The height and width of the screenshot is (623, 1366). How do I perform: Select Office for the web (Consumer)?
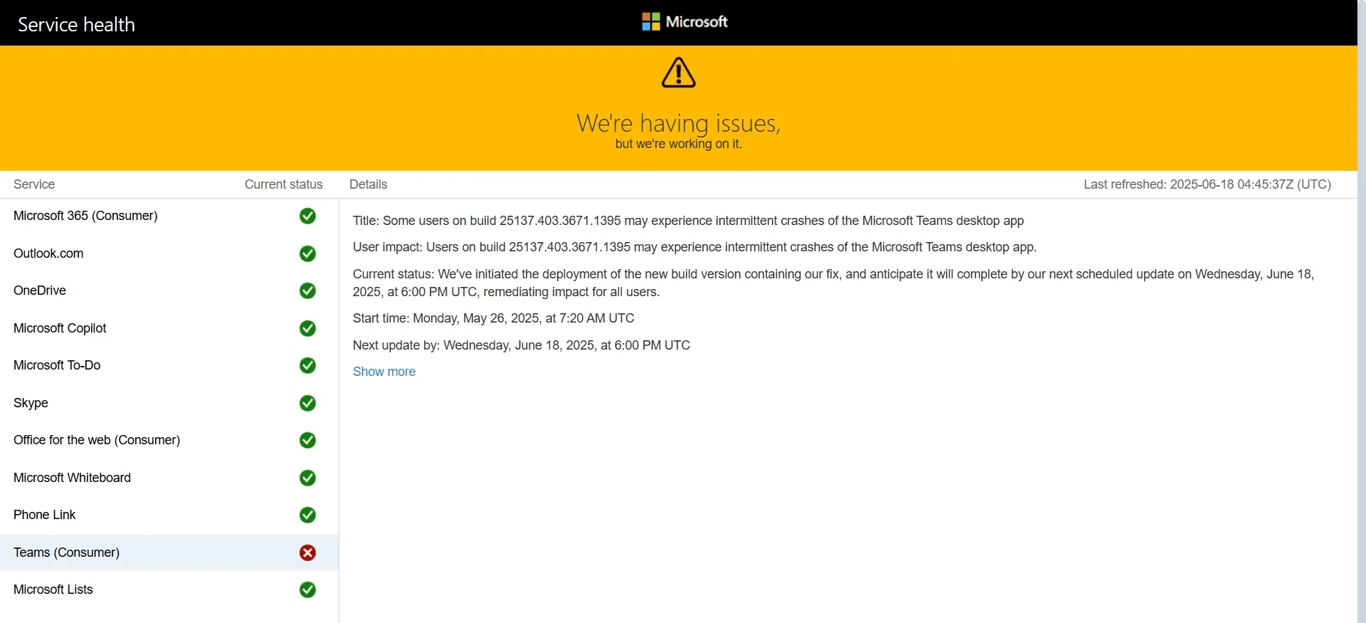click(169, 440)
